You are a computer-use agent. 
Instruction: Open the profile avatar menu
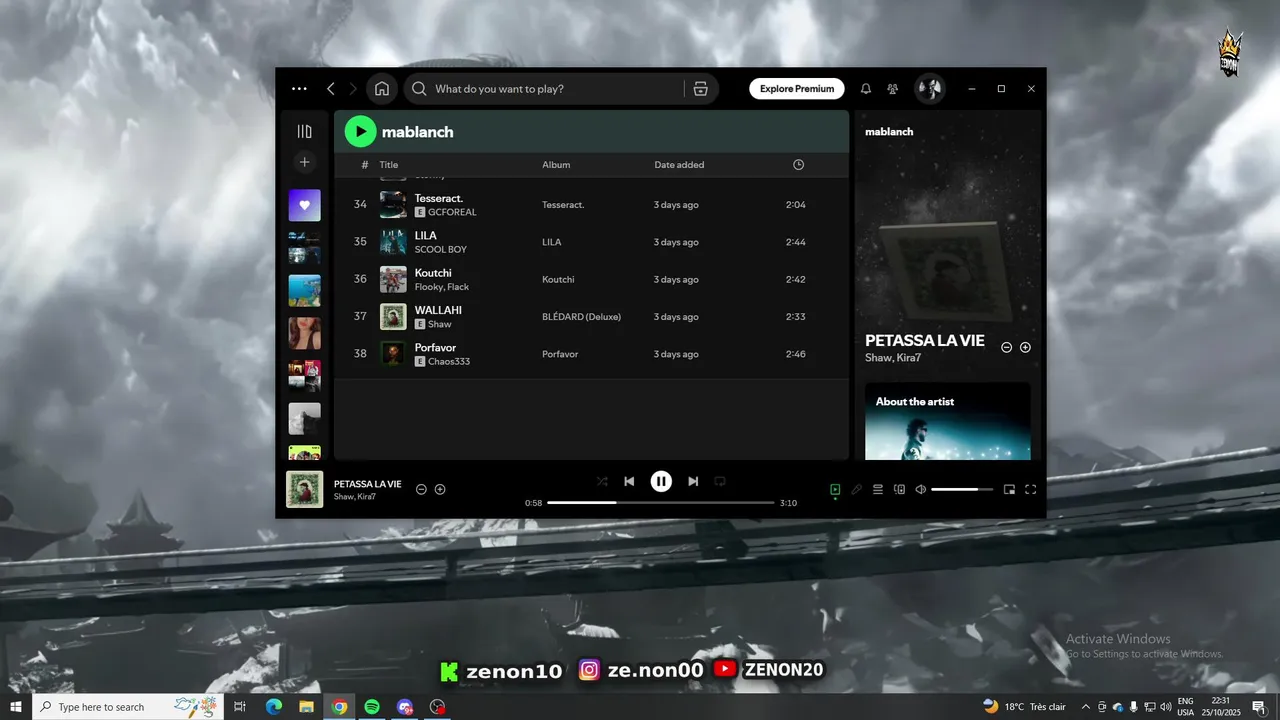tap(930, 89)
